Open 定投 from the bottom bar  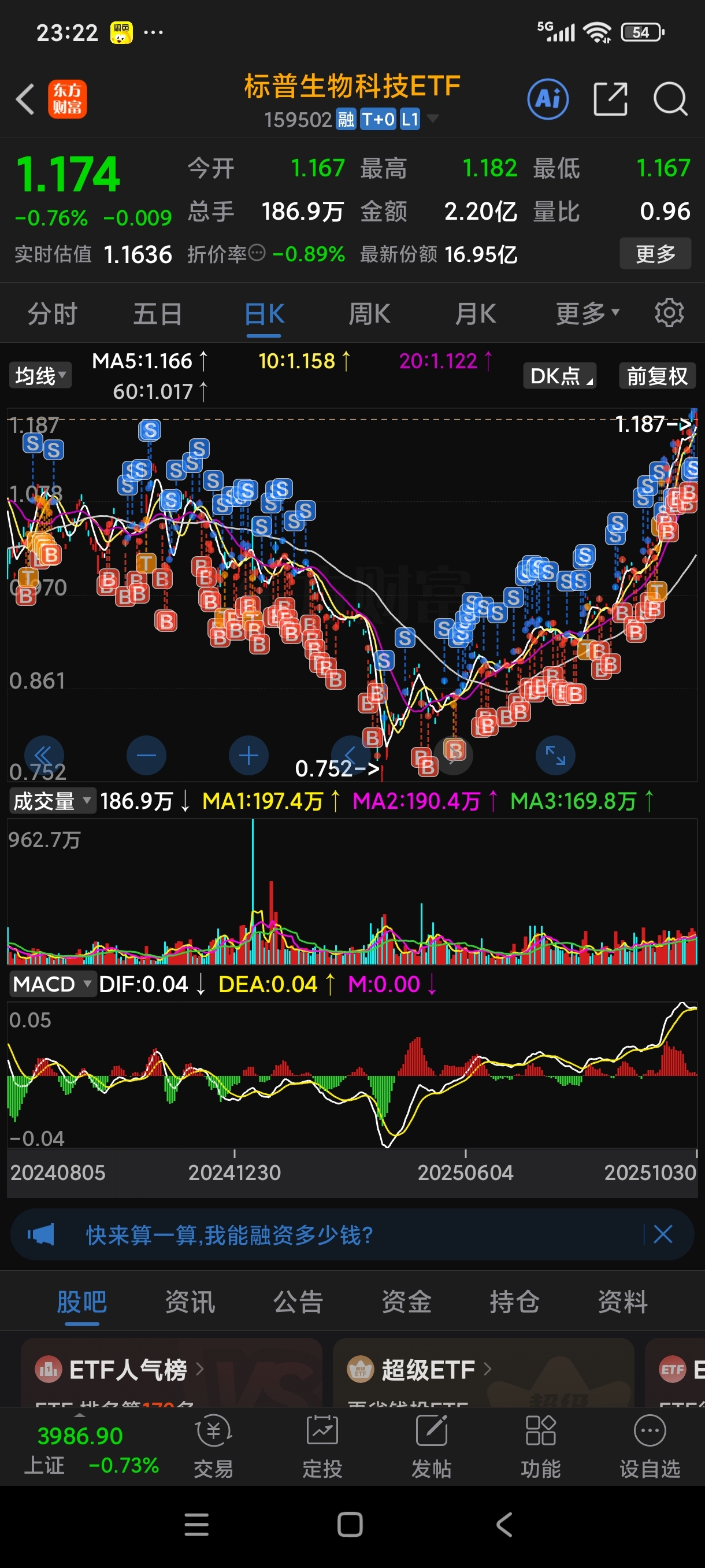(322, 1447)
